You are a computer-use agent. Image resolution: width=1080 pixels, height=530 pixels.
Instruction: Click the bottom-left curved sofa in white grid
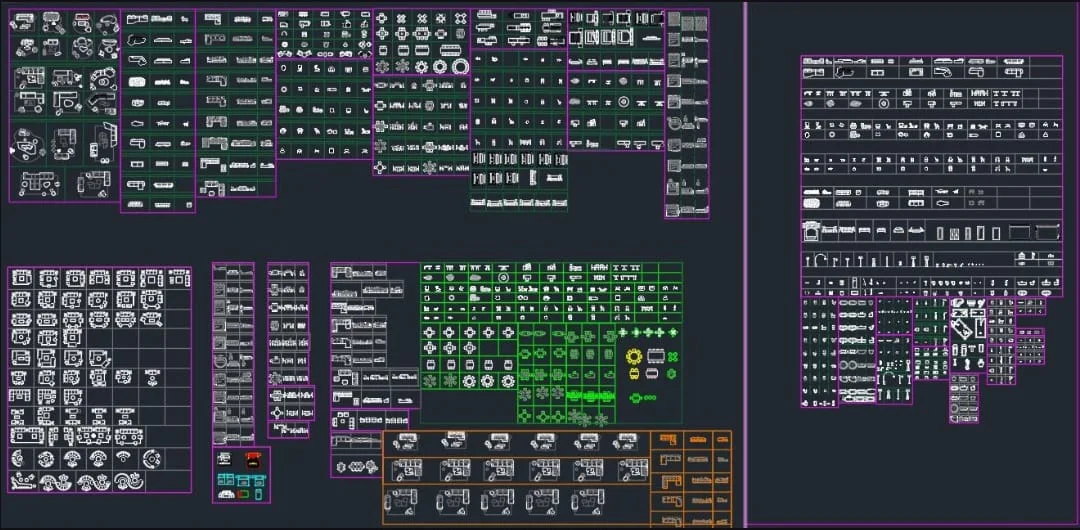click(x=22, y=483)
